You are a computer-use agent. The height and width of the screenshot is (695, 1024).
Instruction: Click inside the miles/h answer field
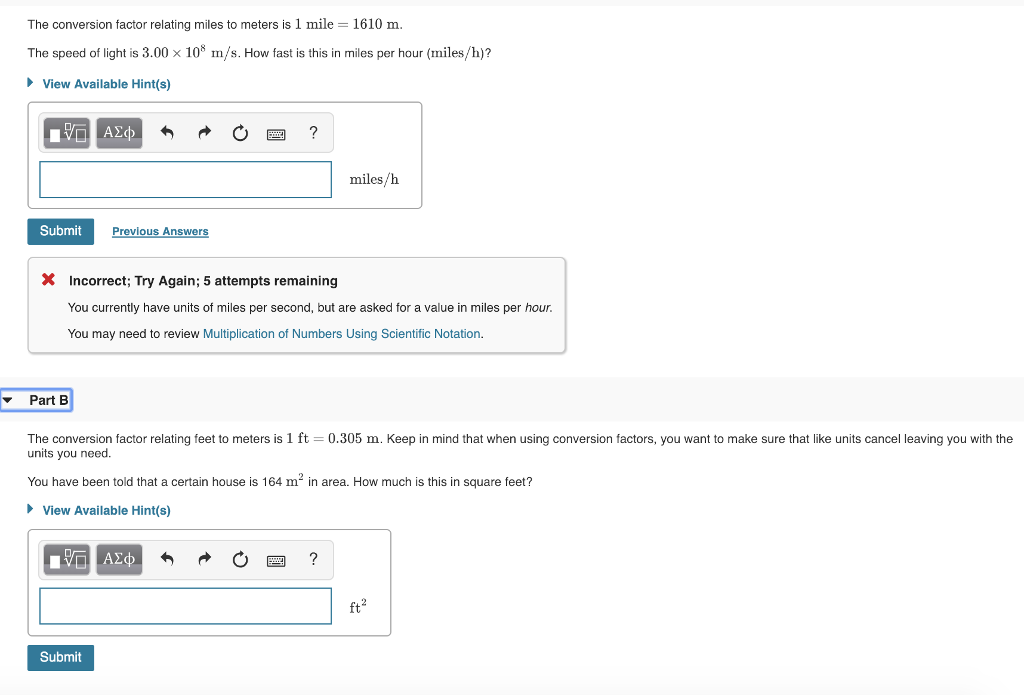[x=185, y=179]
